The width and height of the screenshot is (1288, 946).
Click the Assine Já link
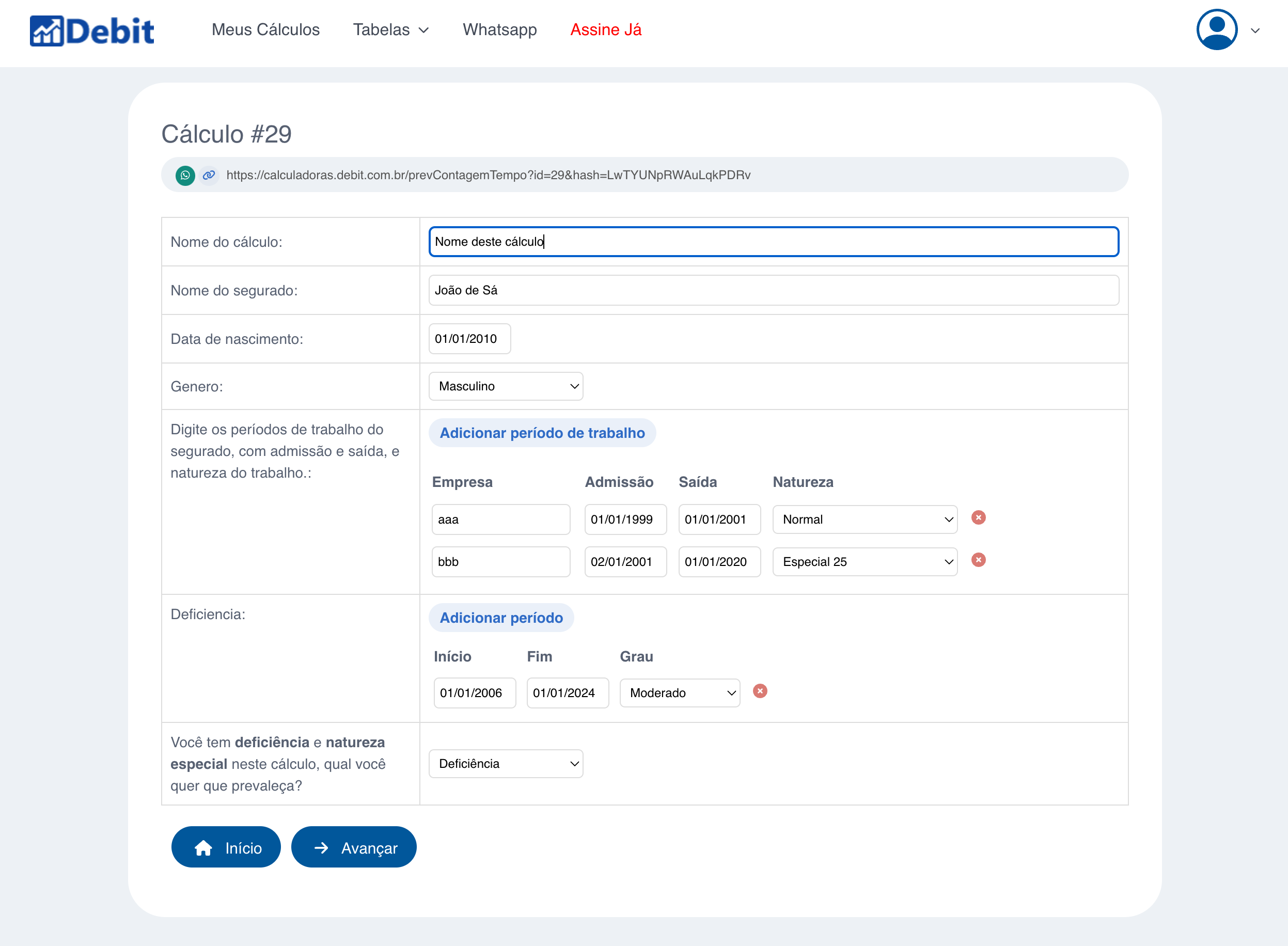(x=605, y=30)
